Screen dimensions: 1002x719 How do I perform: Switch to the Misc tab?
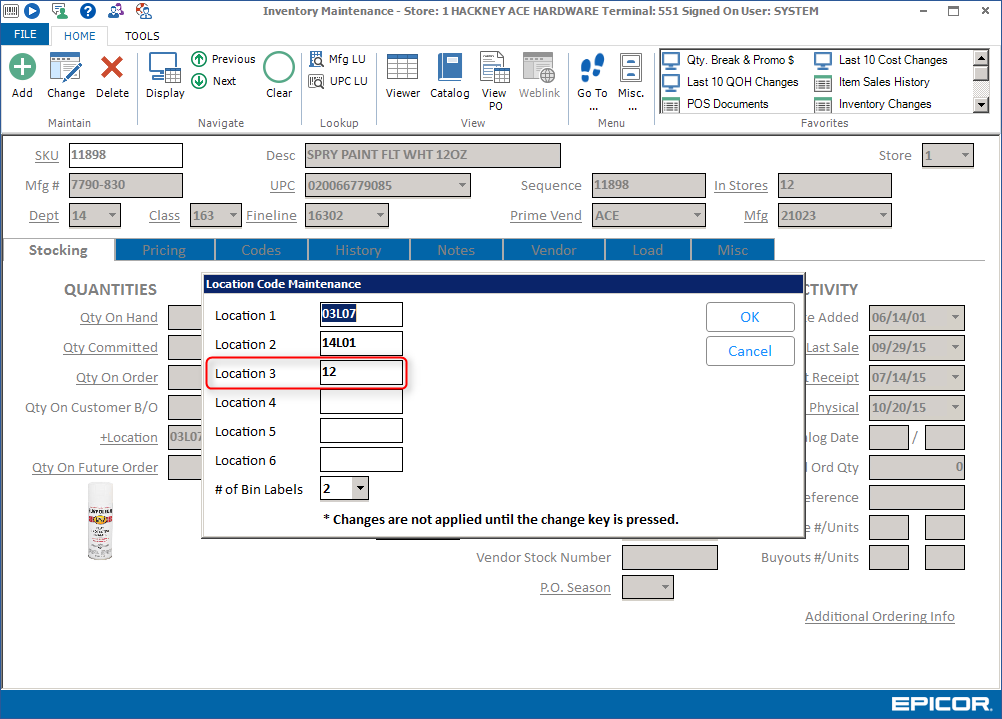pyautogui.click(x=733, y=250)
